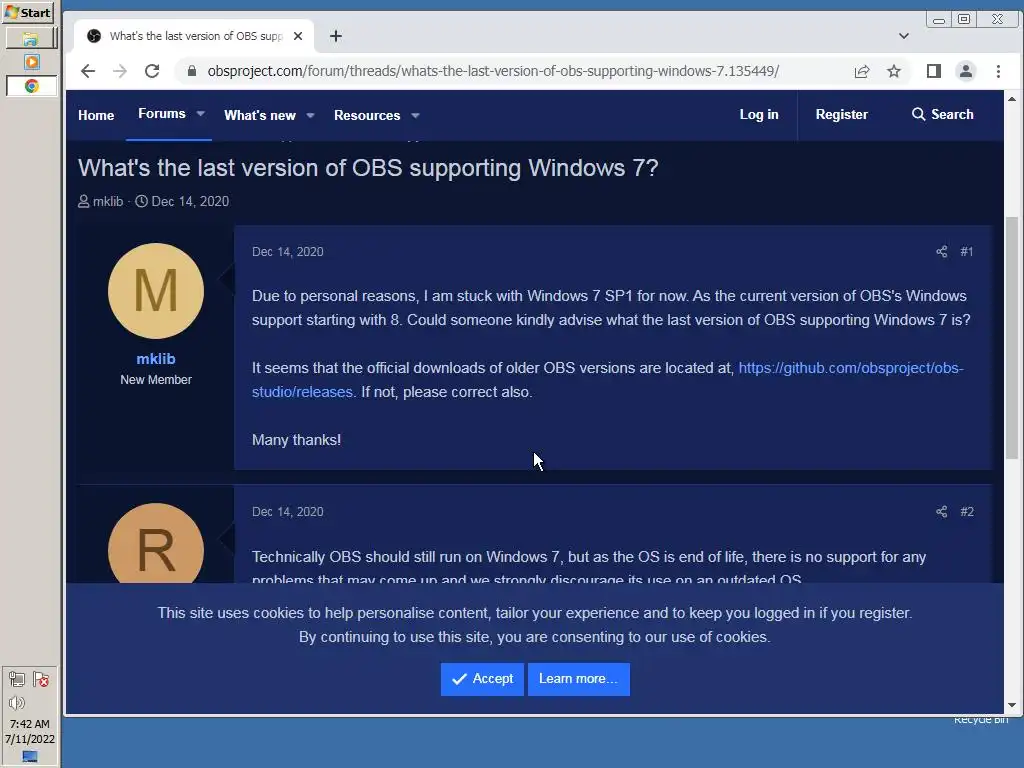Open the tab search chevron
Screen dimensions: 1024x768
tap(904, 36)
